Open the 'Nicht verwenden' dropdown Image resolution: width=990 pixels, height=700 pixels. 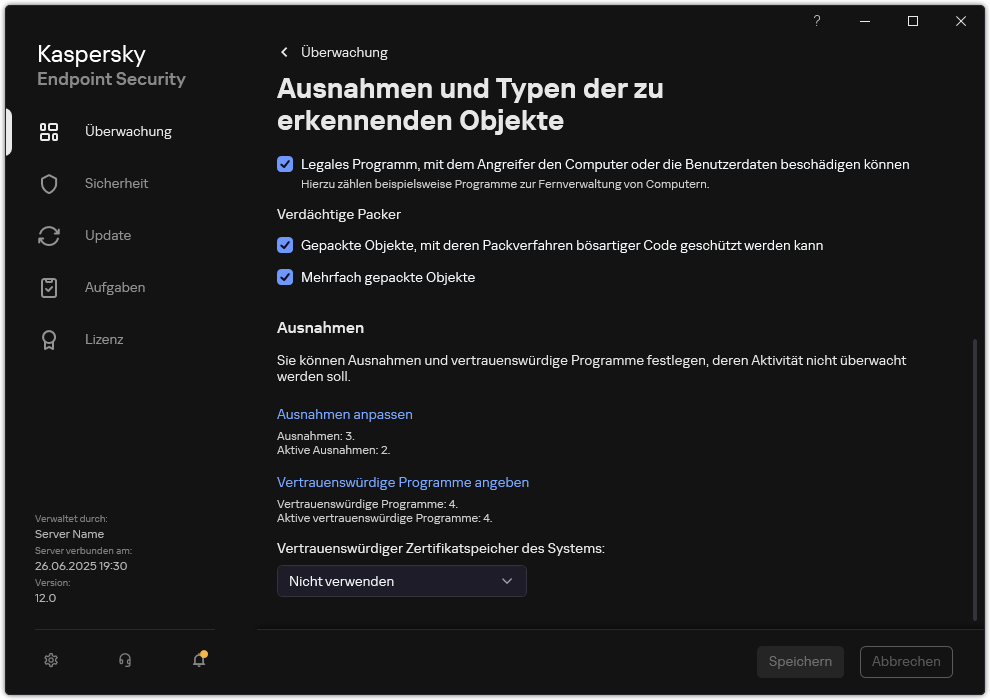click(x=401, y=581)
